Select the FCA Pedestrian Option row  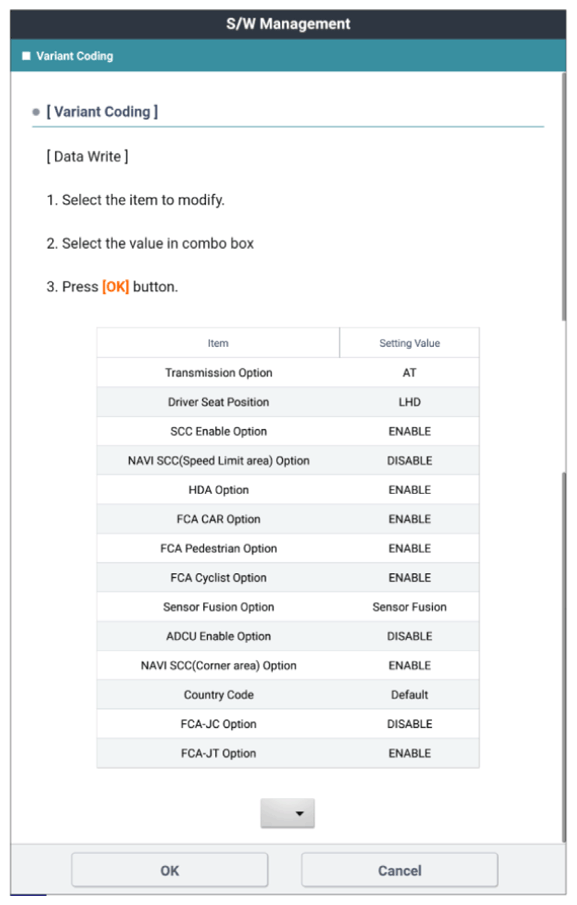tap(288, 548)
